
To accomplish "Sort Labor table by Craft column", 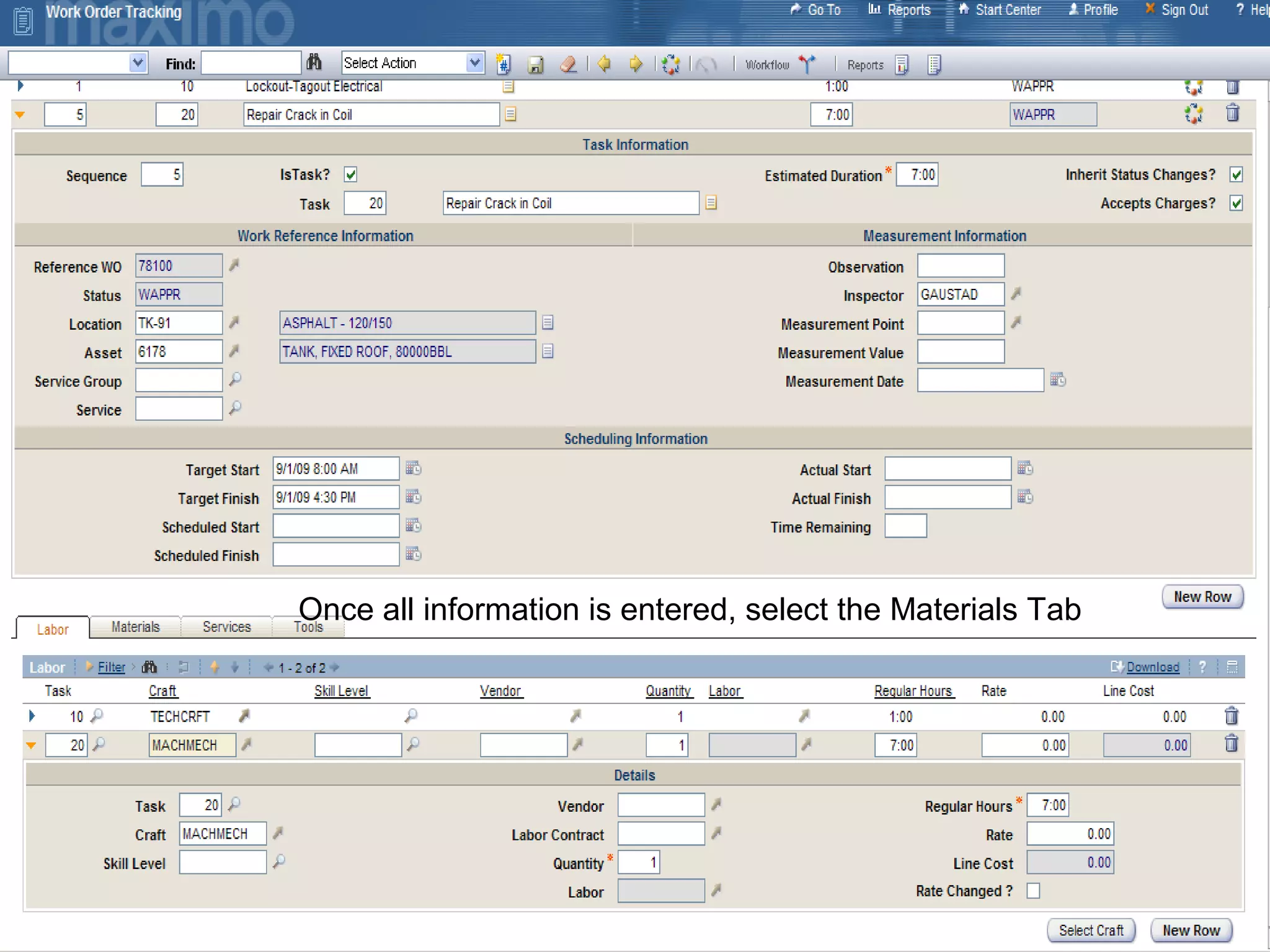I will pyautogui.click(x=162, y=690).
